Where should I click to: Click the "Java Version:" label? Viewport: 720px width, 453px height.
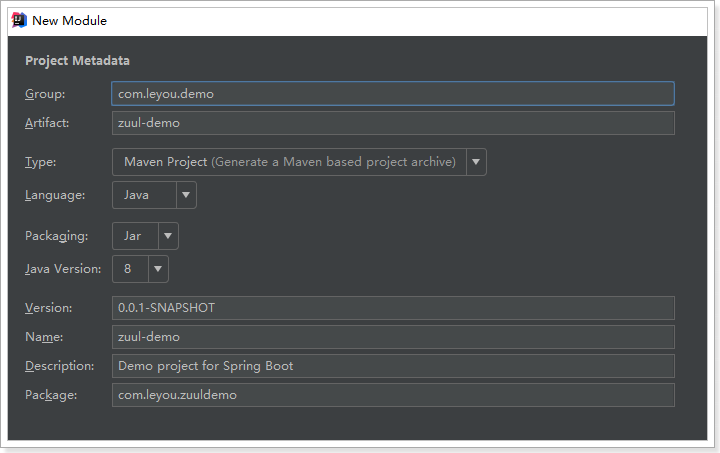63,269
